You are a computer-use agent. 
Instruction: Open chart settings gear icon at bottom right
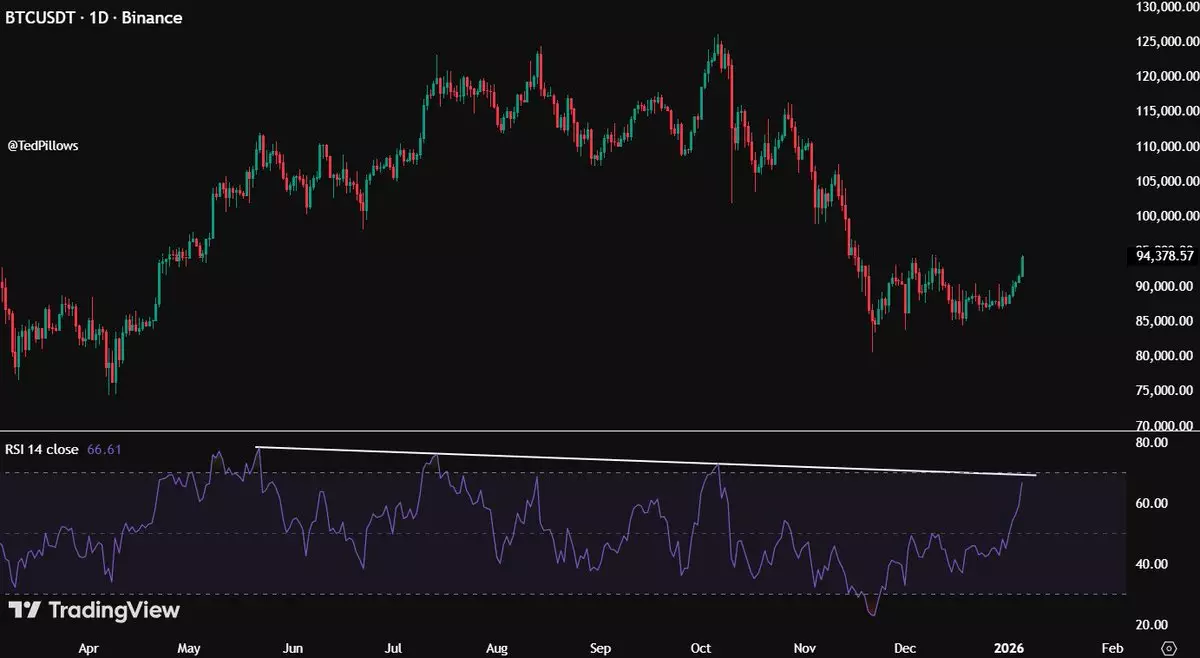click(x=1167, y=648)
